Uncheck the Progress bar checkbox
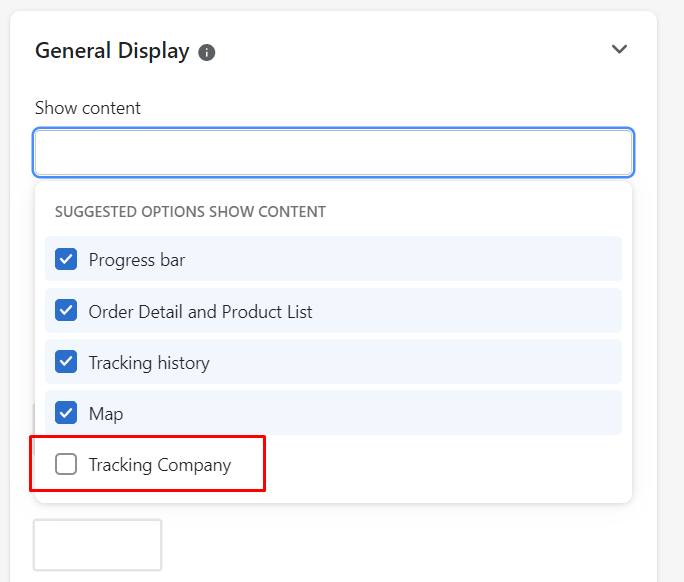This screenshot has width=684, height=582. pos(66,259)
